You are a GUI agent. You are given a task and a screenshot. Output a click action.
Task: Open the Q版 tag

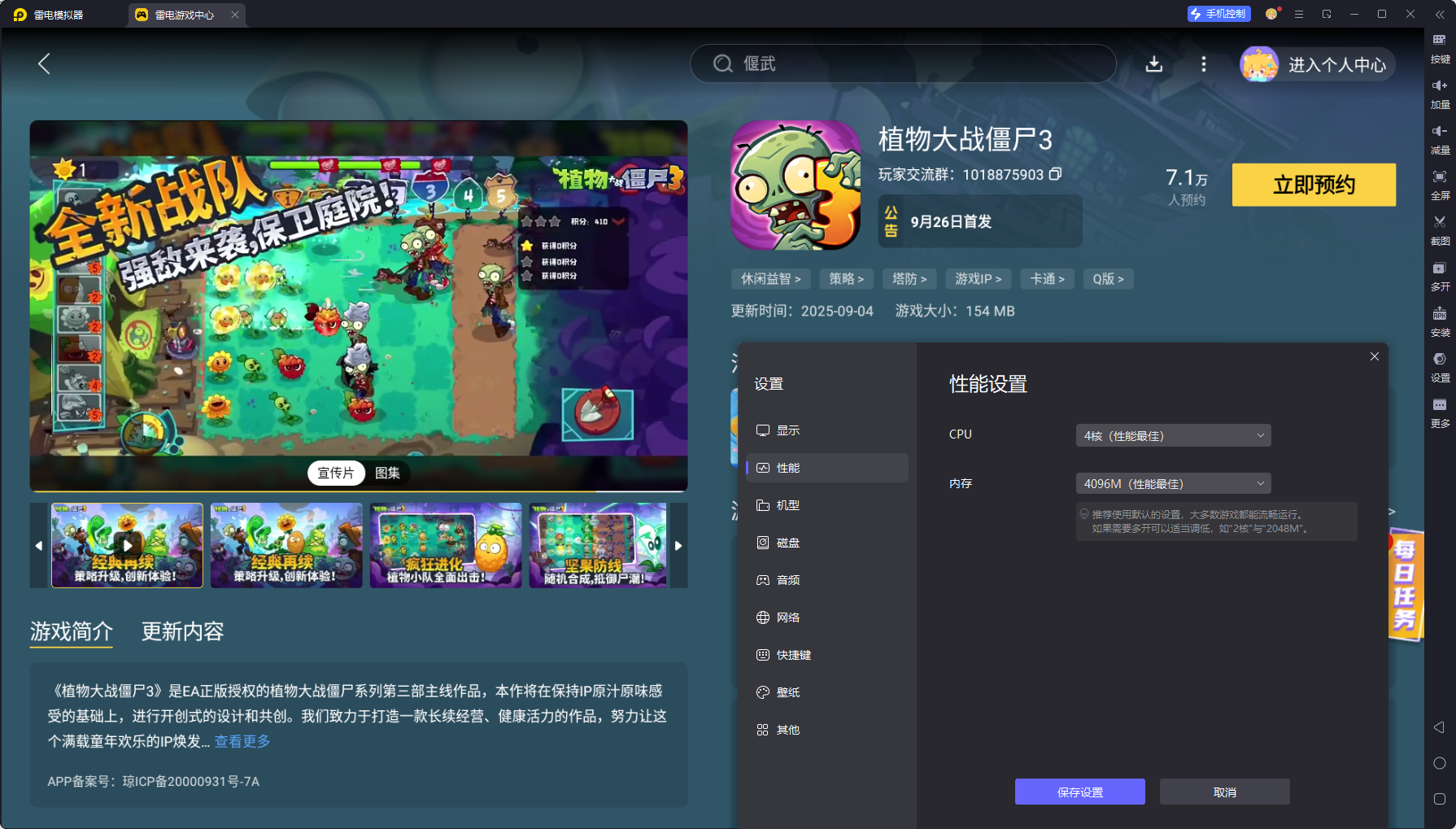click(1108, 279)
